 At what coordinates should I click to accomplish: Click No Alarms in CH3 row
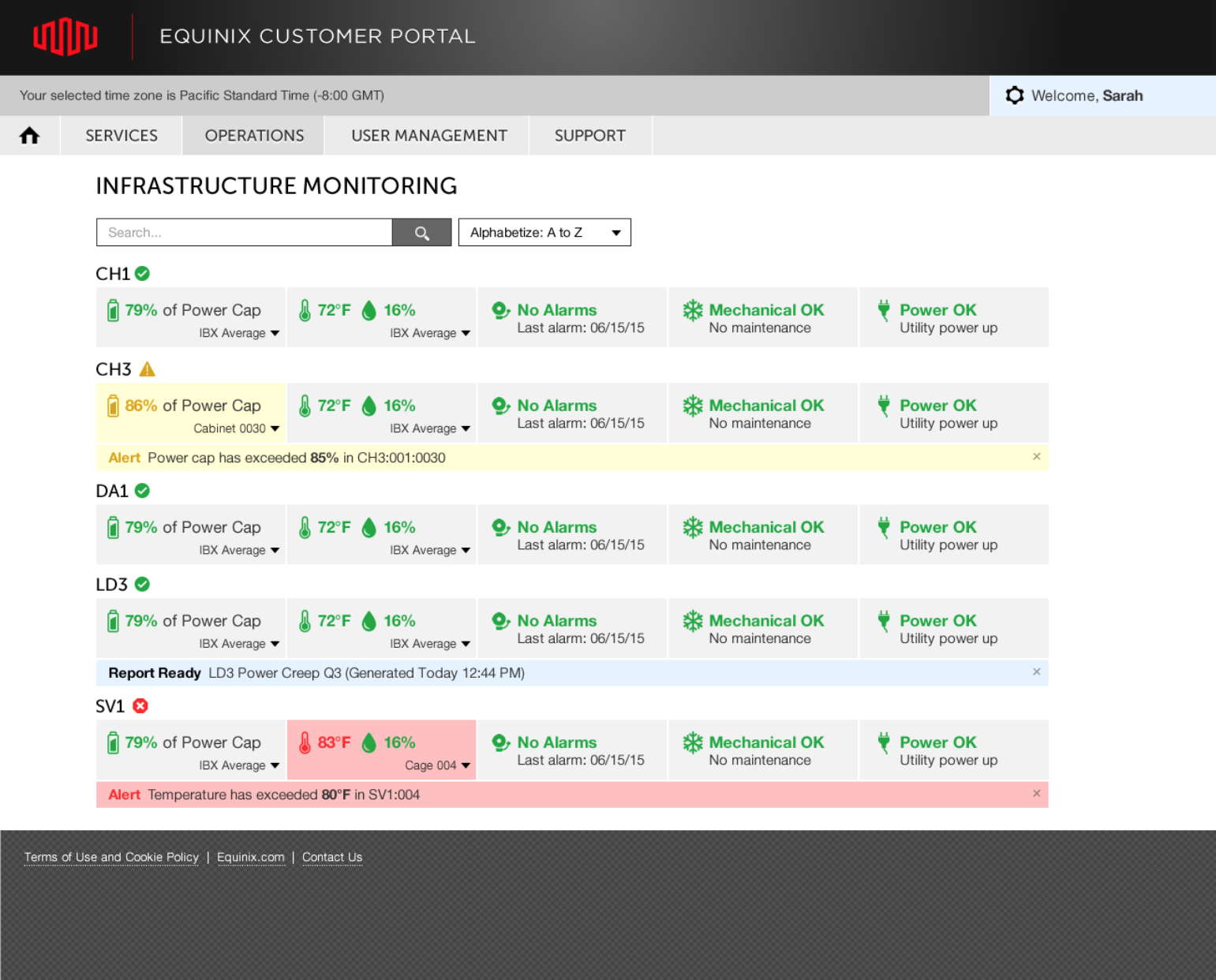point(557,406)
